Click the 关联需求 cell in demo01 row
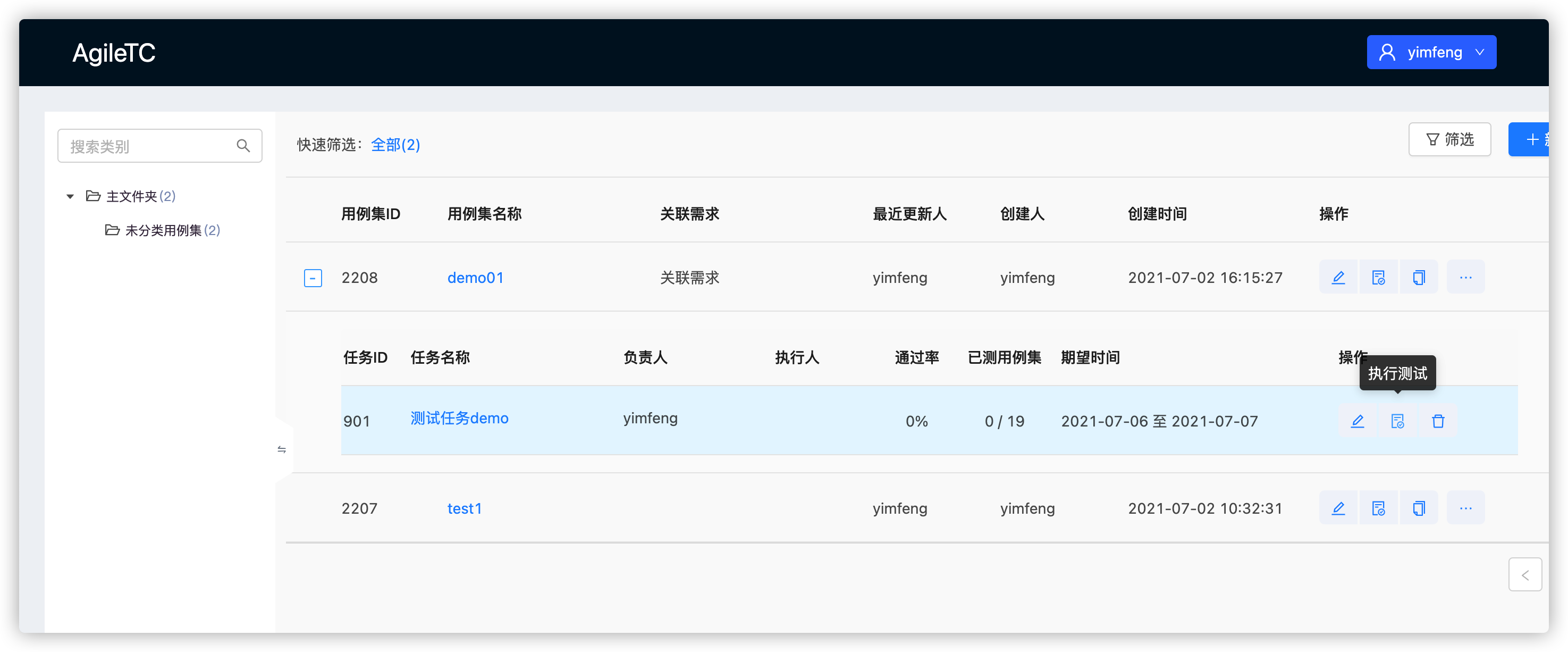The width and height of the screenshot is (1568, 652). 689,278
